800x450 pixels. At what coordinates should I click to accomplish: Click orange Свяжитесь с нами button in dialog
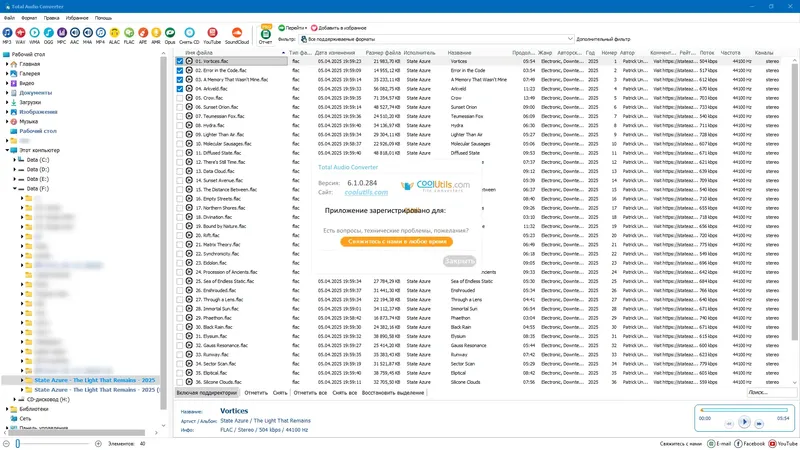[x=396, y=242]
